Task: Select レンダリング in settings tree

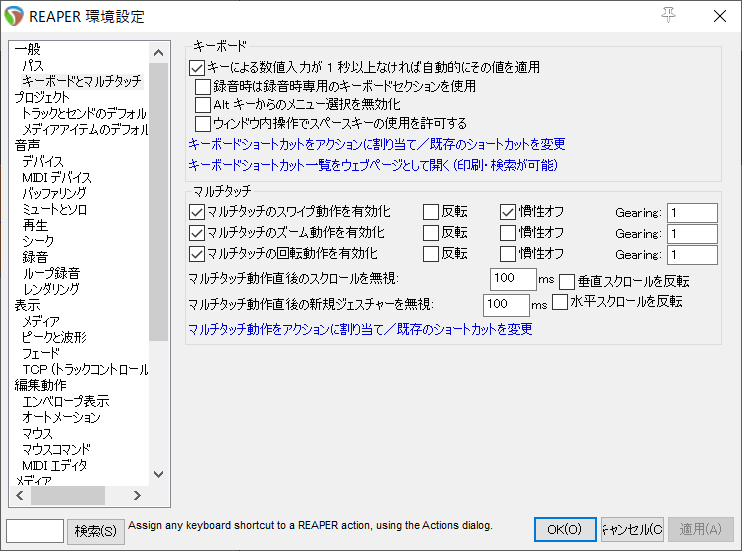Action: [51, 289]
